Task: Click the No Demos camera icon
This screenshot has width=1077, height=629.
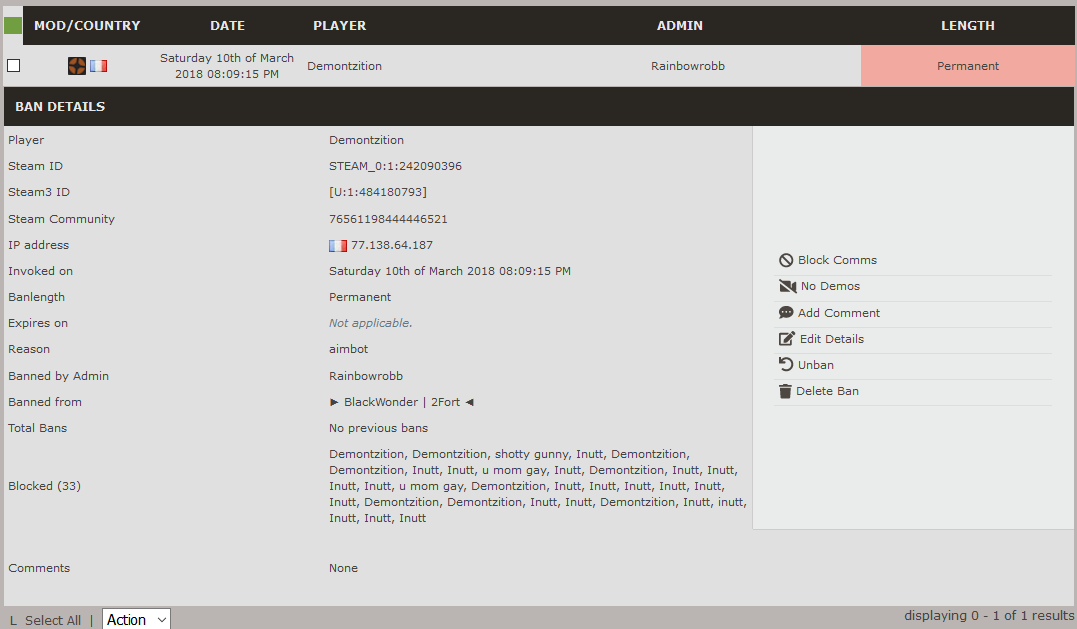Action: [x=787, y=286]
